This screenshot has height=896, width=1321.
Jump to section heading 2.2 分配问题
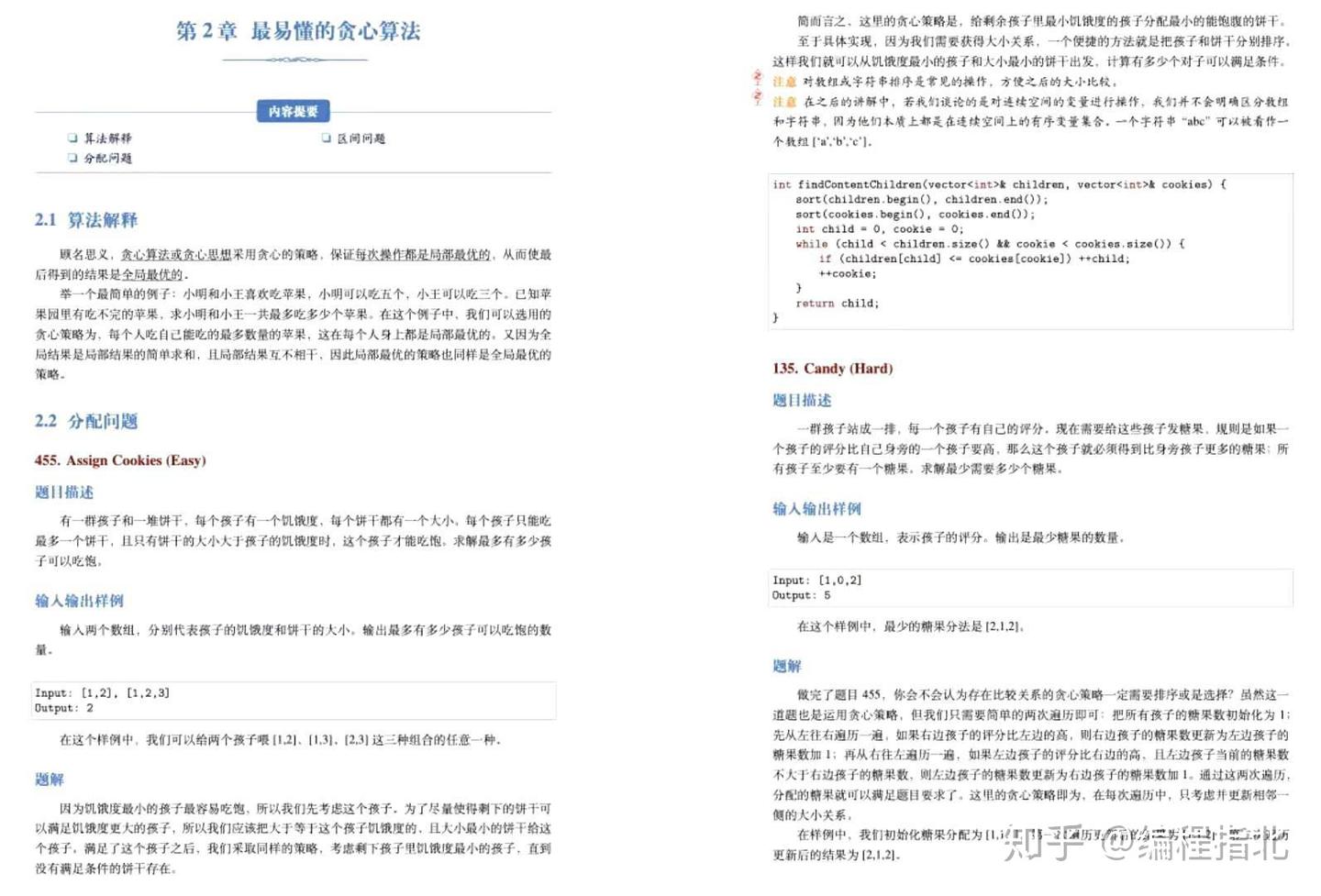(86, 421)
